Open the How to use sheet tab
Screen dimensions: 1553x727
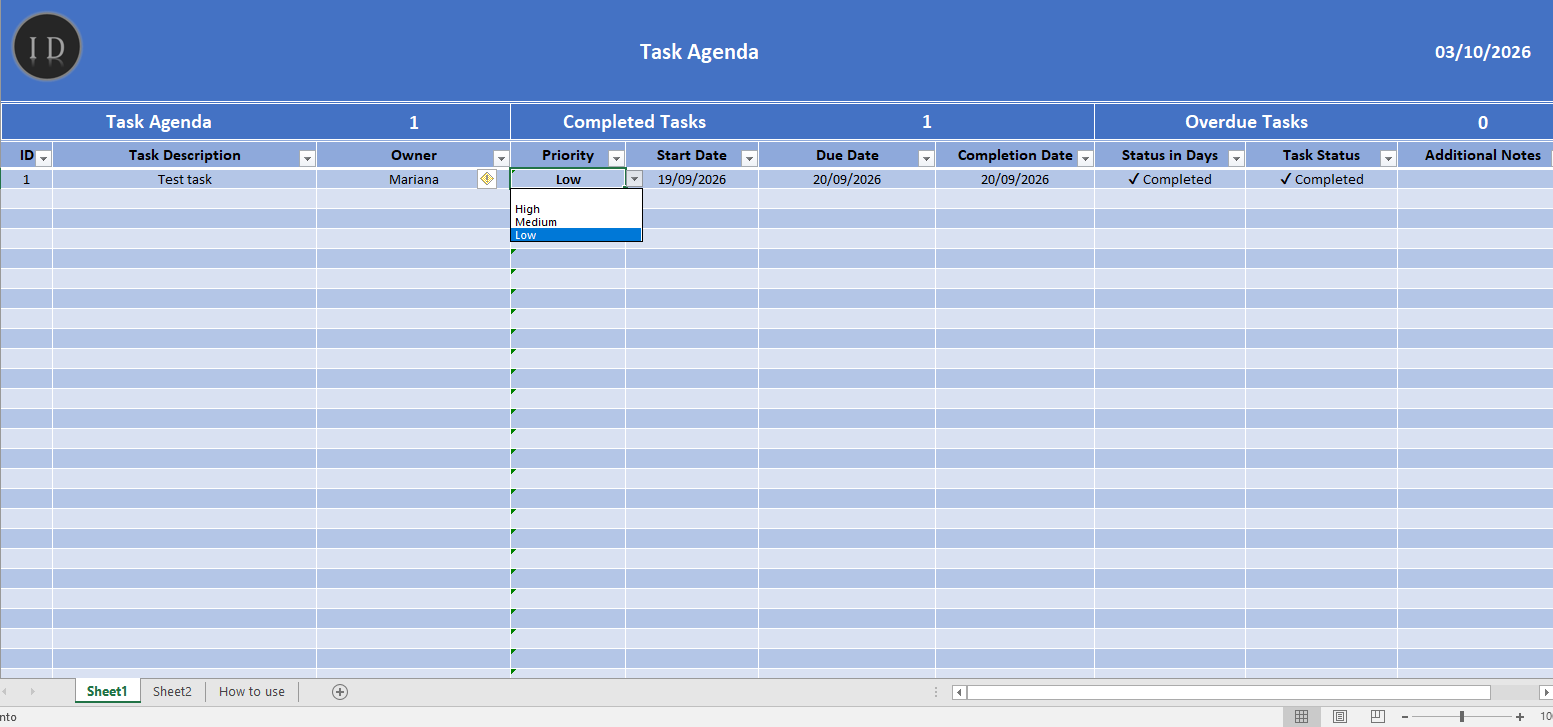click(252, 691)
